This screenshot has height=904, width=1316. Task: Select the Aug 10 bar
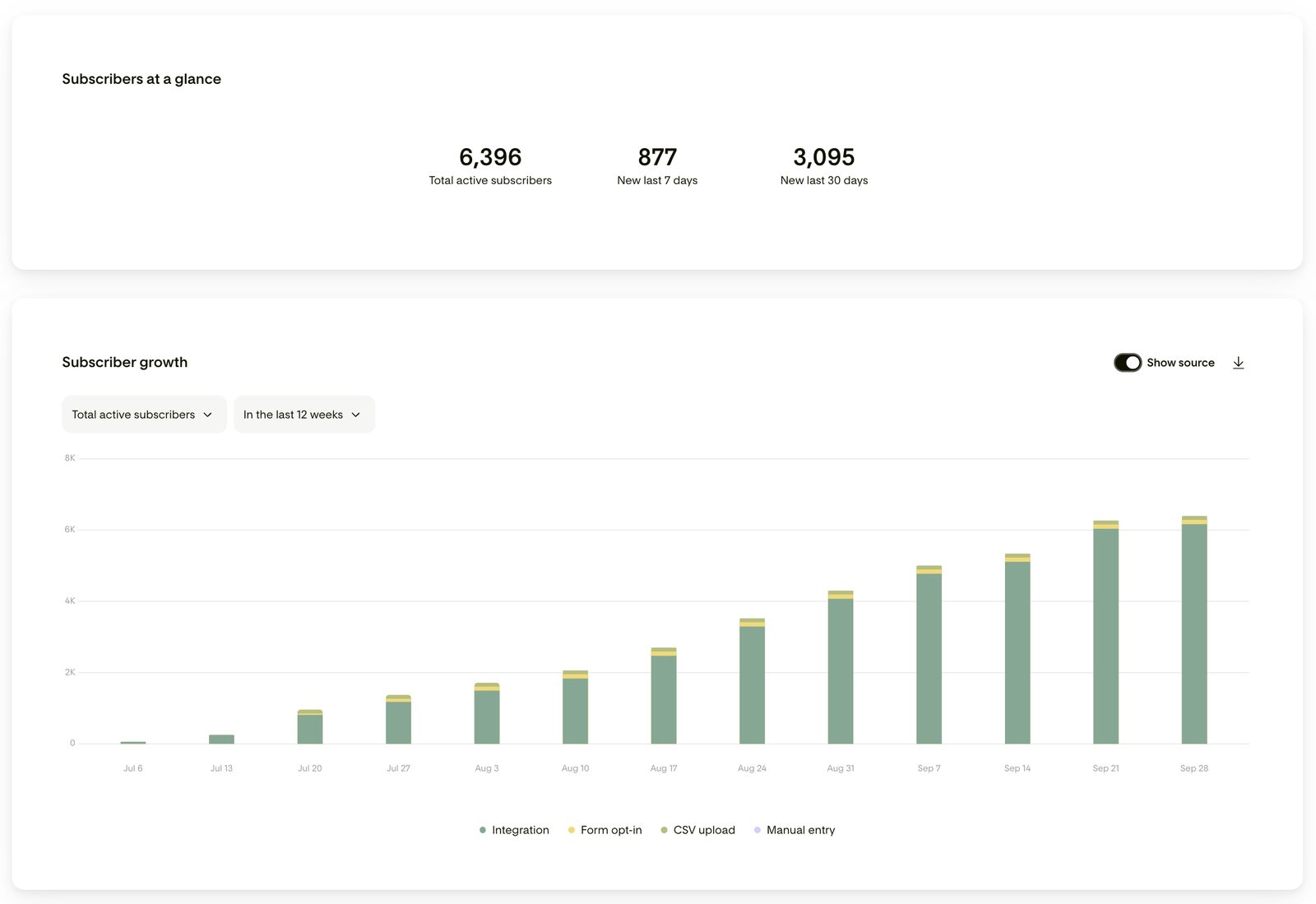coord(575,707)
